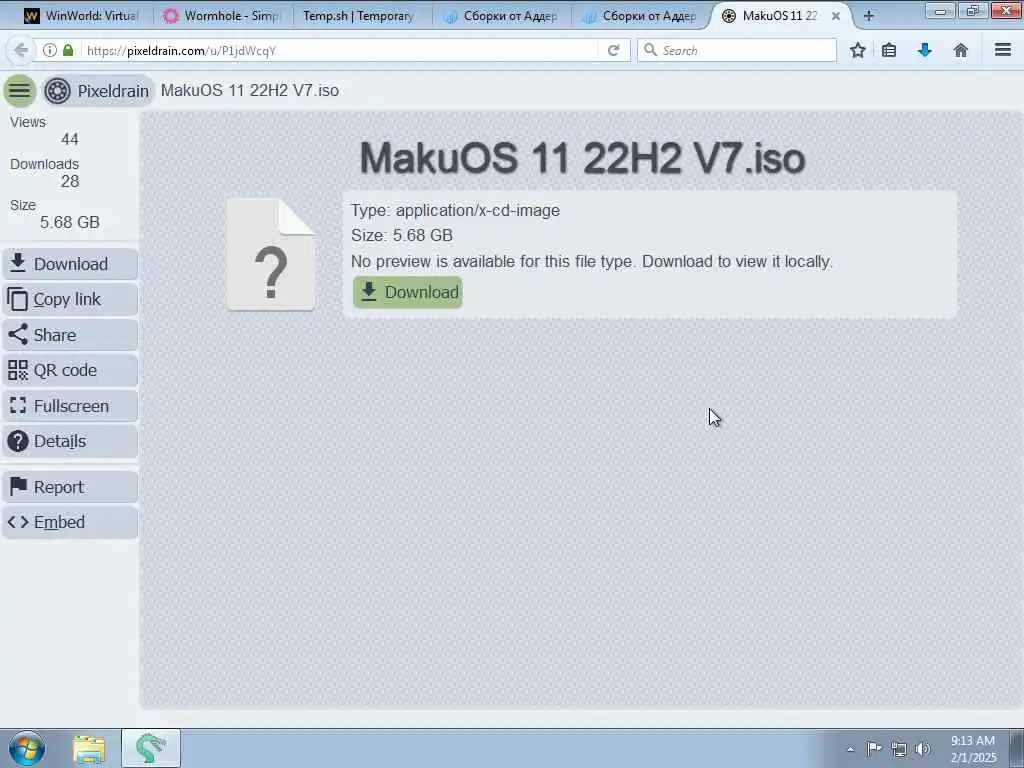Click the MakuOS 11 22H2 V7.iso header filename
Image resolution: width=1024 pixels, height=768 pixels.
(249, 90)
